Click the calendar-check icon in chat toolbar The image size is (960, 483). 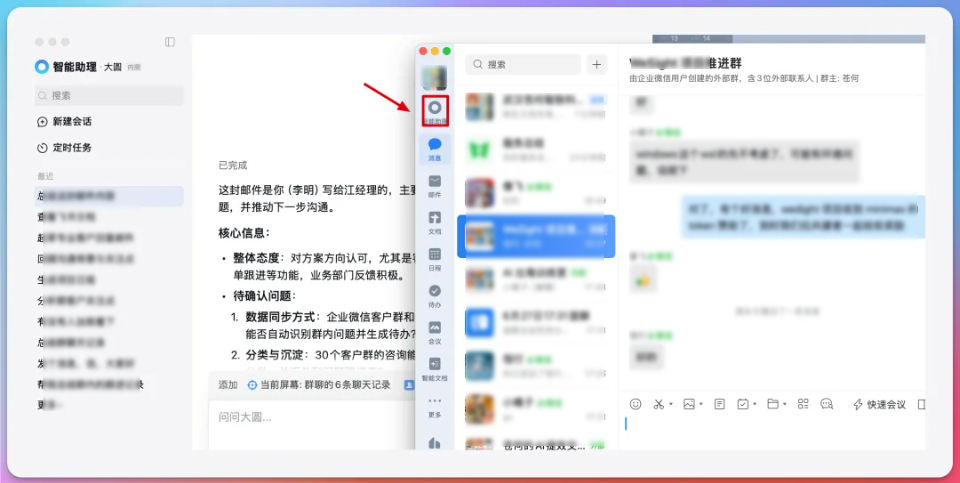[x=743, y=404]
